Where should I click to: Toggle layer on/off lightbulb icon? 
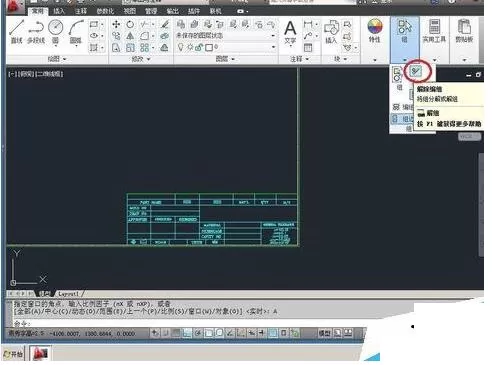click(181, 47)
